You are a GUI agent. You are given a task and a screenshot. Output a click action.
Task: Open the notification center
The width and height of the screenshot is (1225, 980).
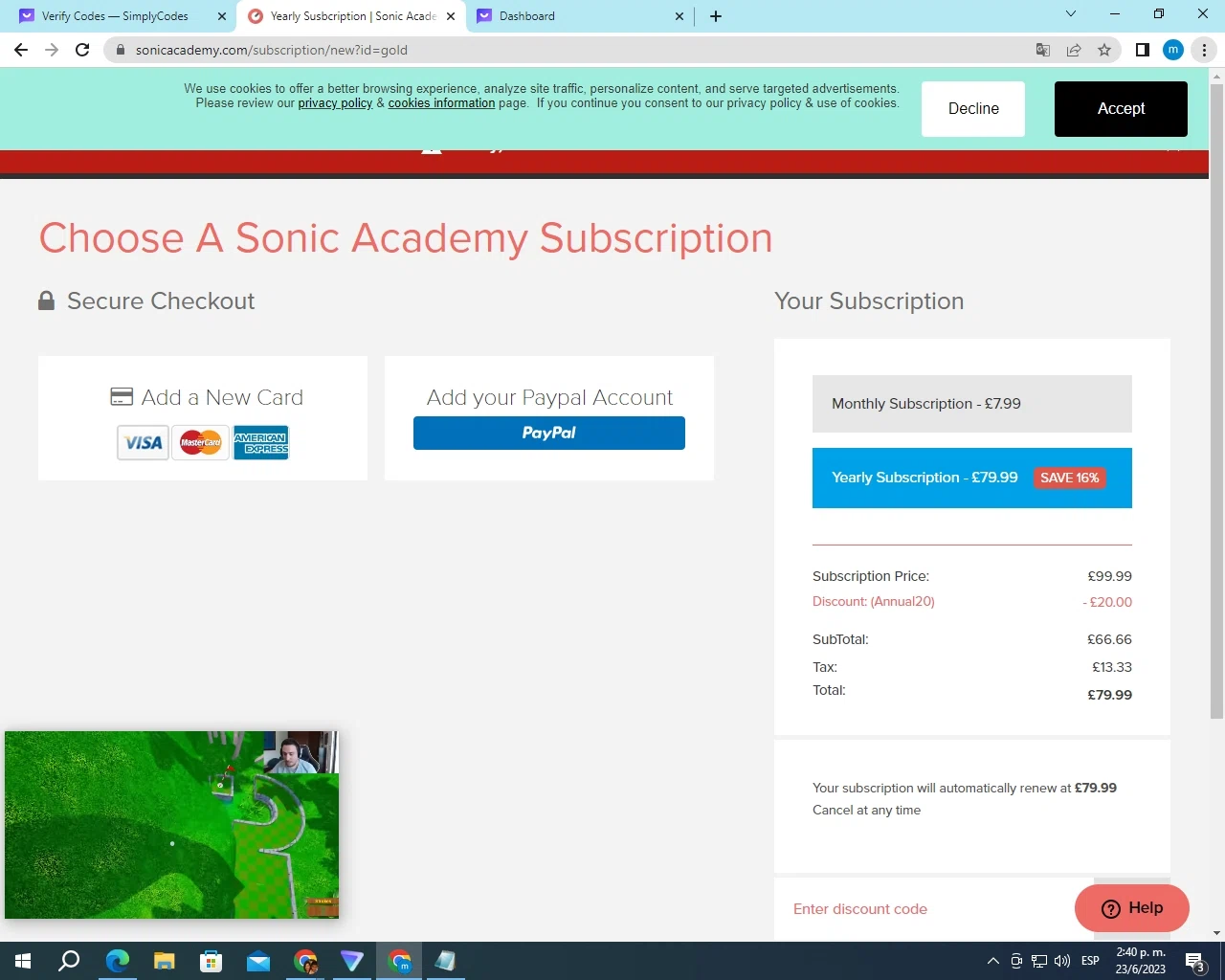[1194, 961]
